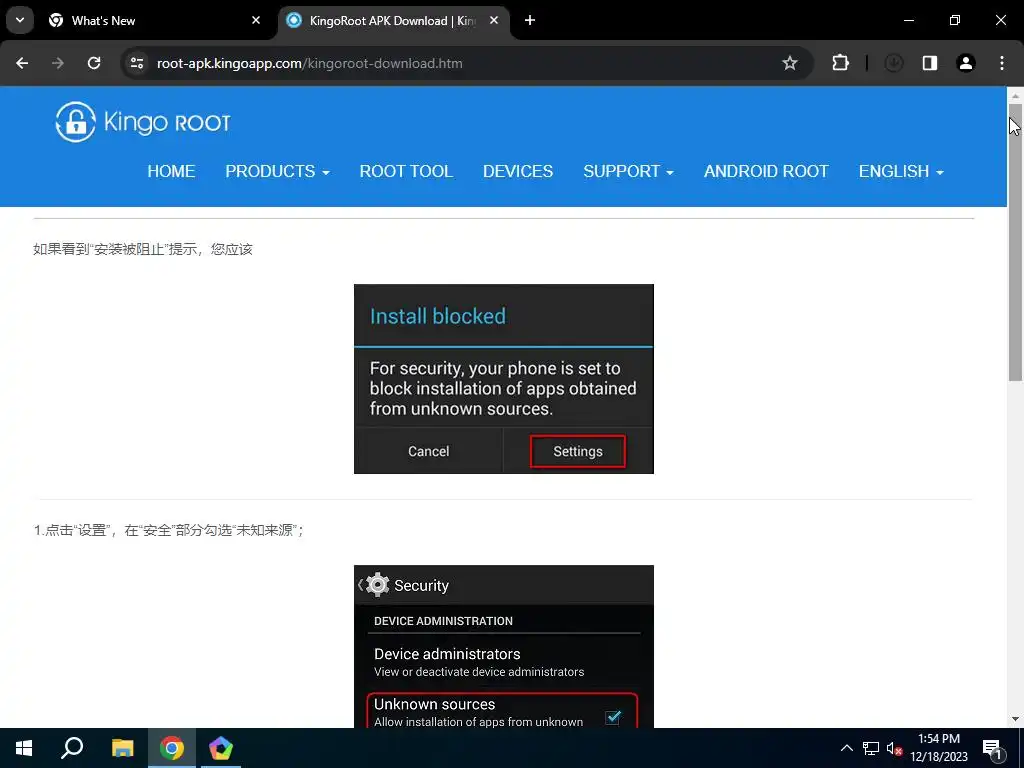Click the Kingo ROOT logo

[143, 122]
